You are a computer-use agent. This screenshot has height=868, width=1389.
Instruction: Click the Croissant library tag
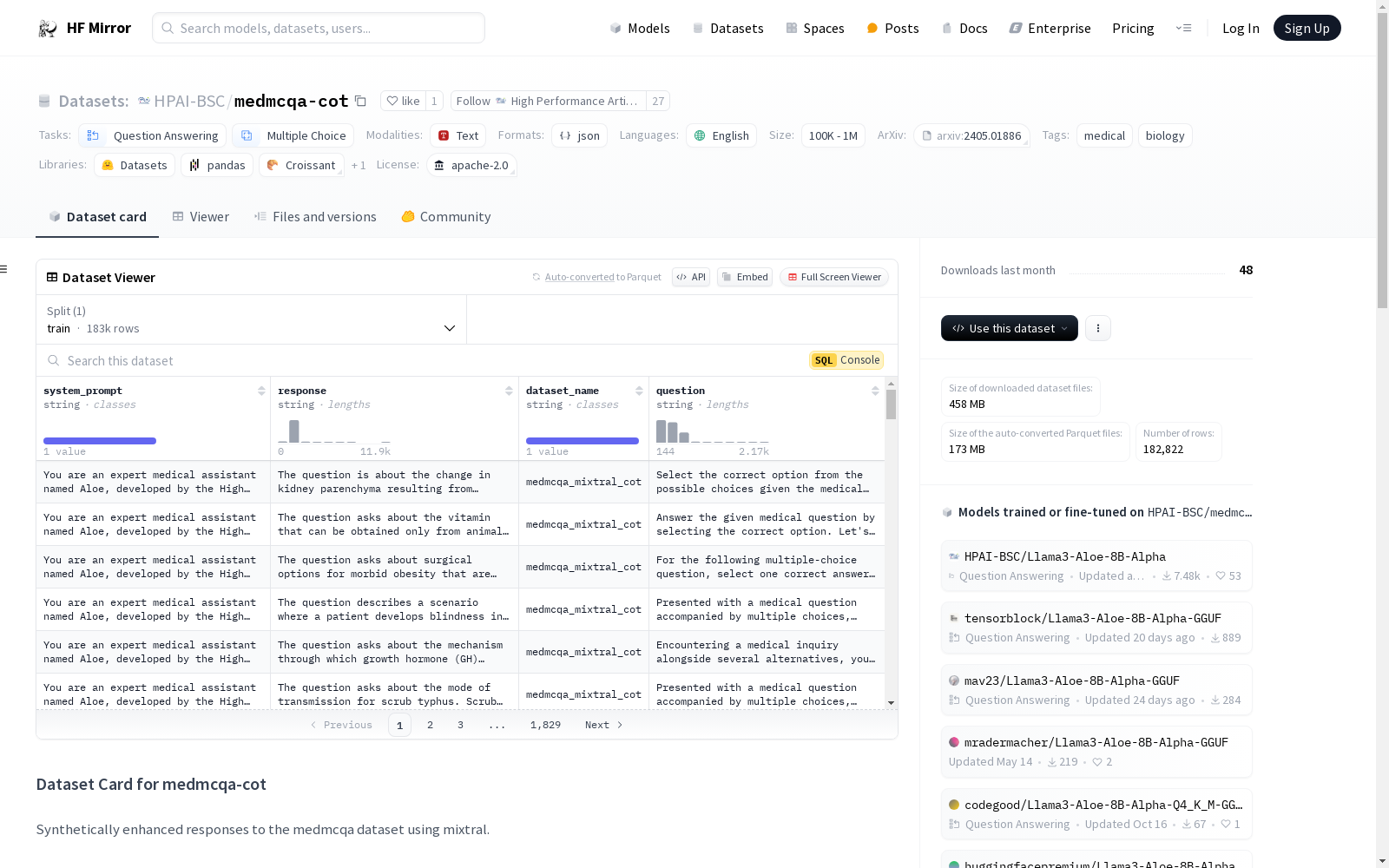[x=301, y=165]
